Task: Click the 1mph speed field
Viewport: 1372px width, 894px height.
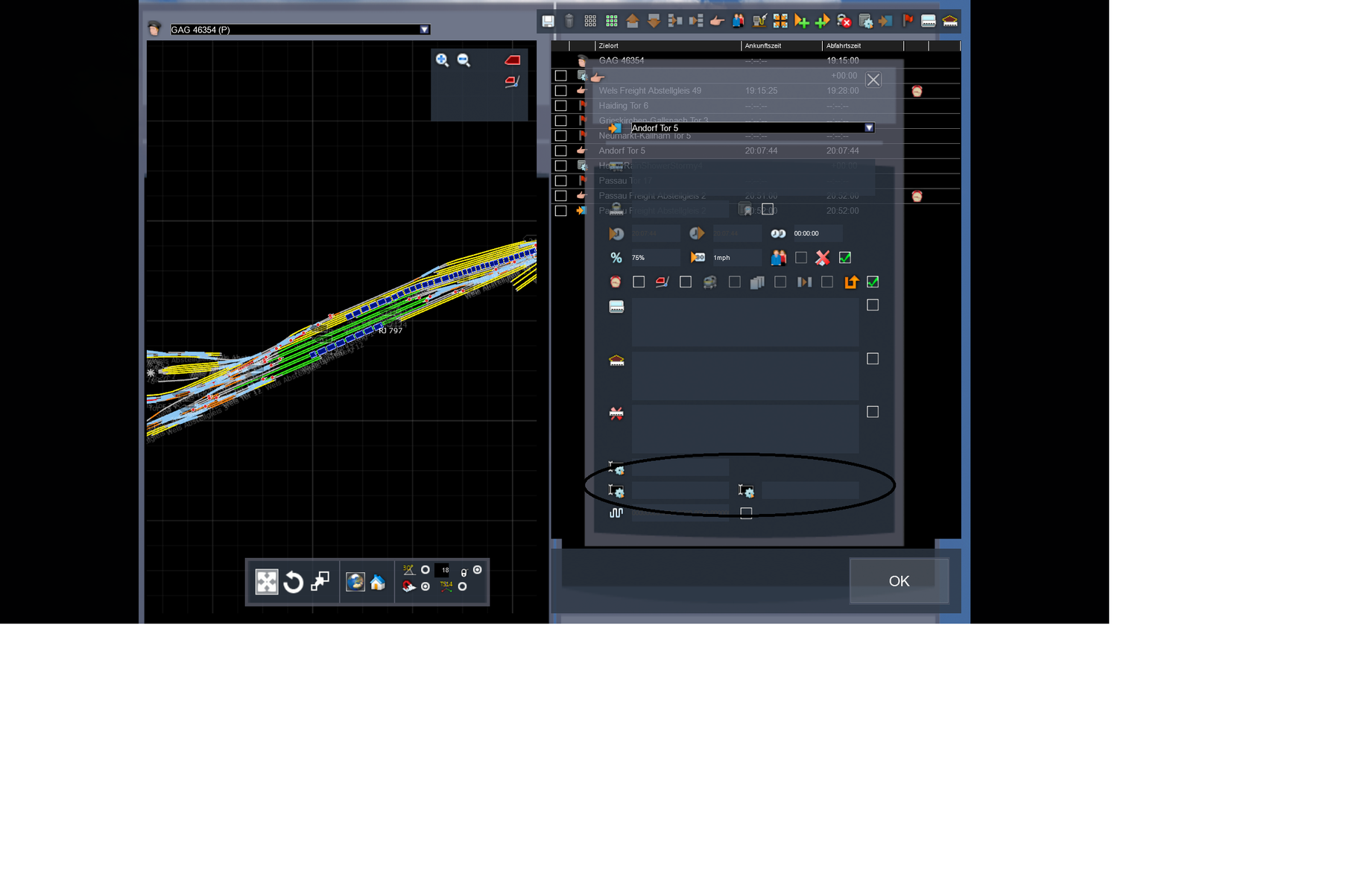Action: pos(736,258)
